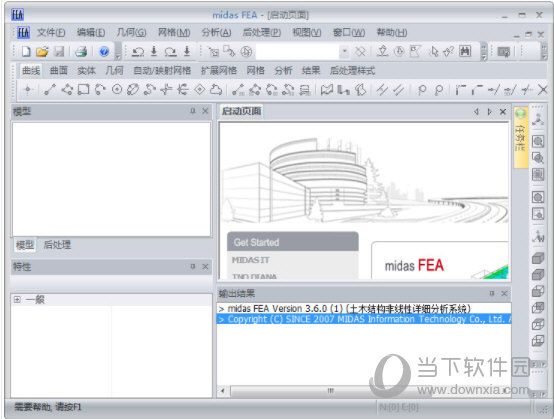Select the midas FEA Version 3.6.0 output line
Viewport: 554px width, 419px height.
tap(364, 308)
